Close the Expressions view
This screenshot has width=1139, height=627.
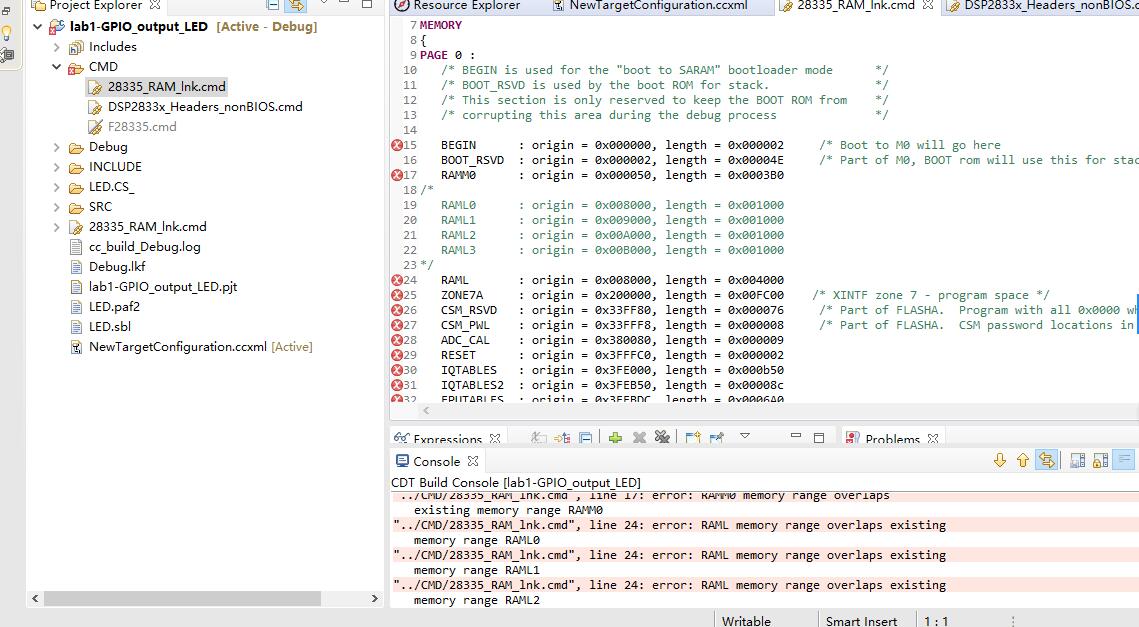[x=495, y=439]
